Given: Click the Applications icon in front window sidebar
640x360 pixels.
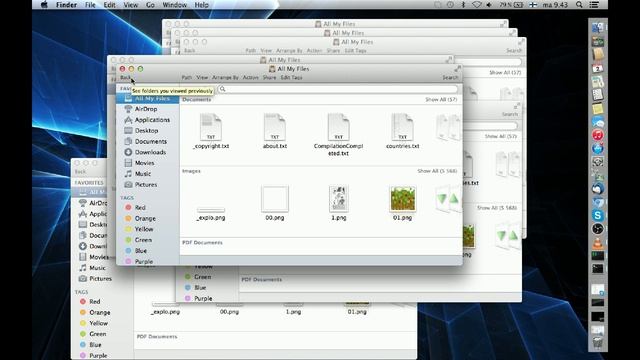Looking at the screenshot, I should point(128,120).
